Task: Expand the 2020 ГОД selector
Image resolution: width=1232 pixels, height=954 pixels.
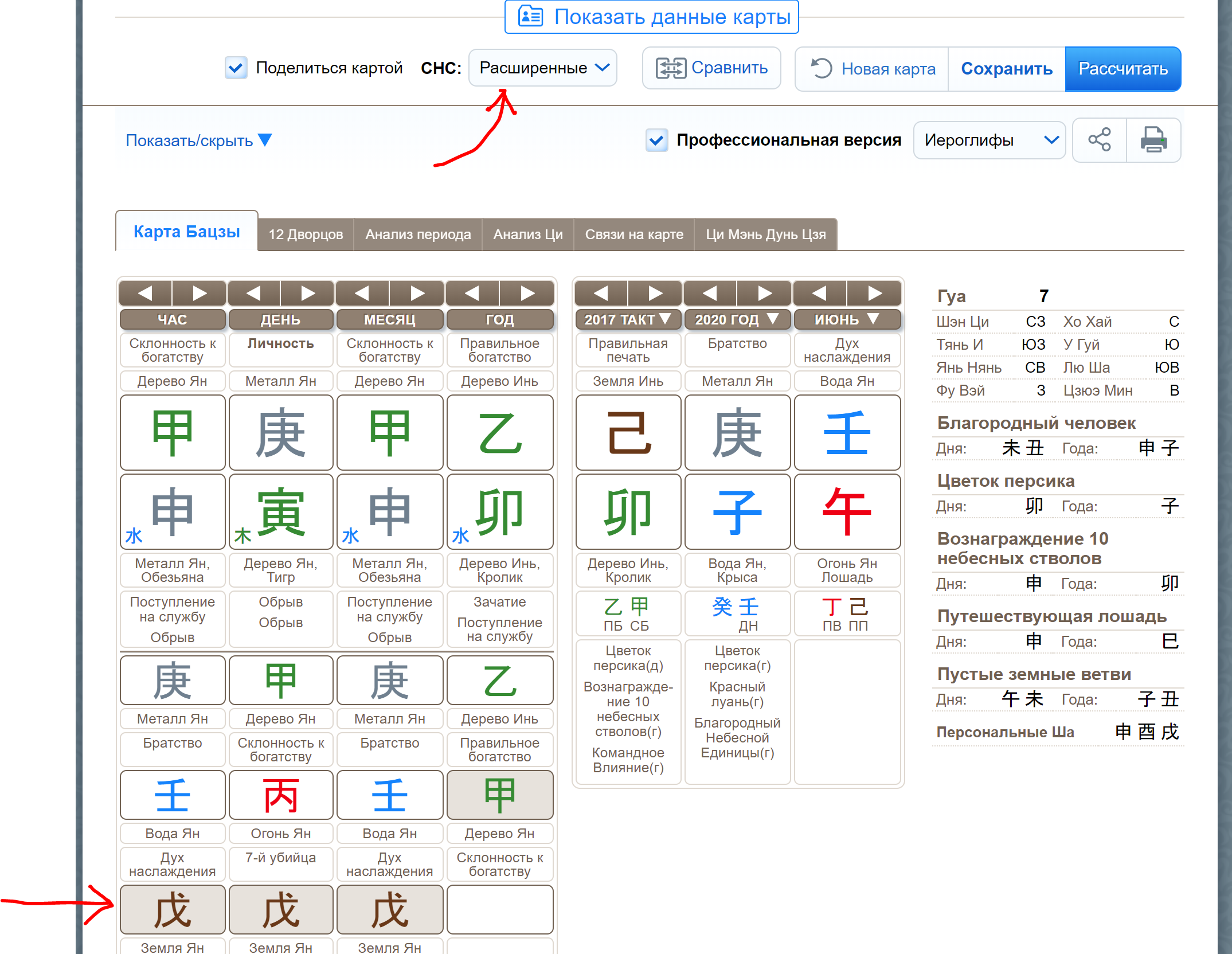Action: (737, 319)
